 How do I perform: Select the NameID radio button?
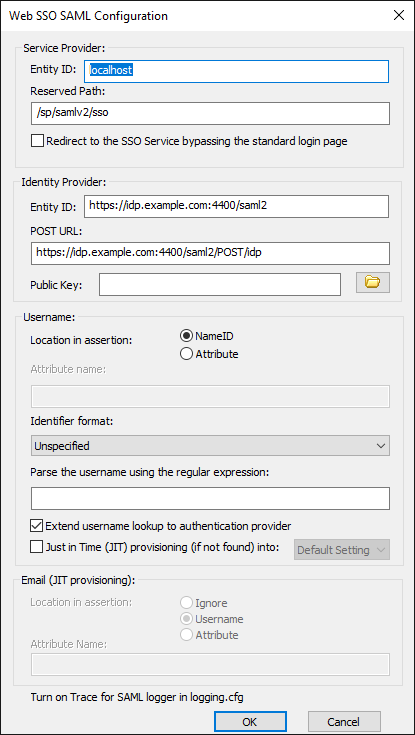(186, 336)
